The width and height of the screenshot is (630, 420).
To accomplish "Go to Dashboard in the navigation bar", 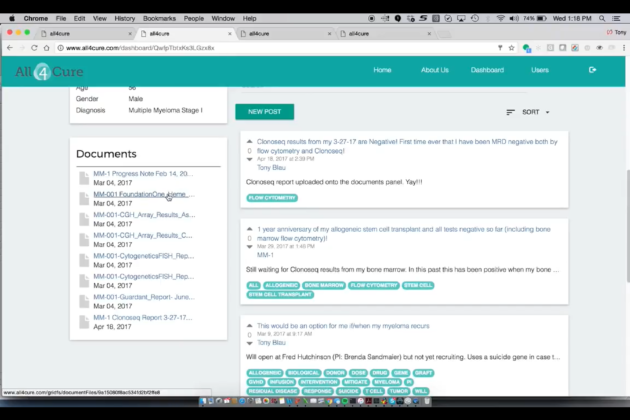I will point(487,70).
